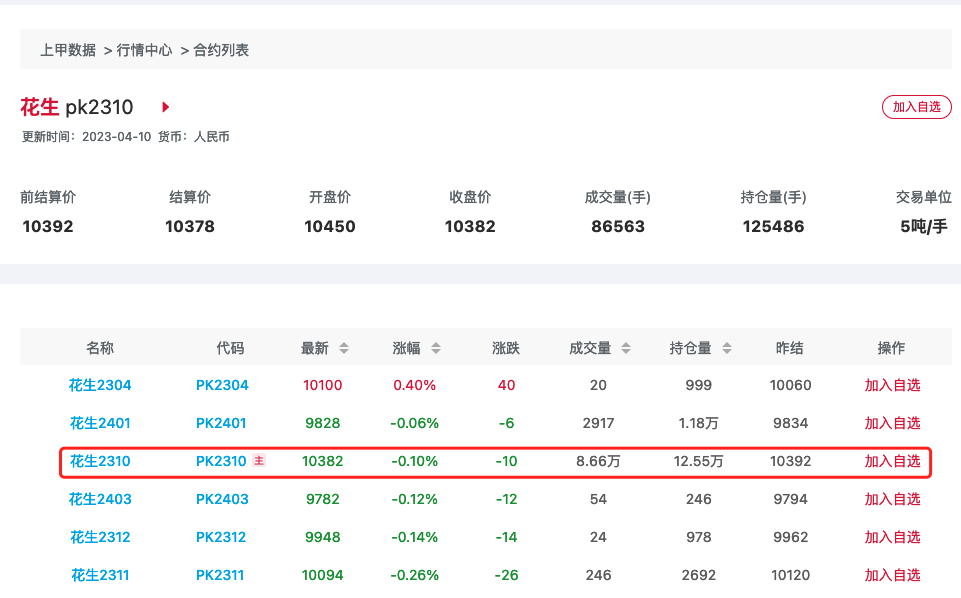Sort table by 成交量 column arrows

(x=626, y=349)
